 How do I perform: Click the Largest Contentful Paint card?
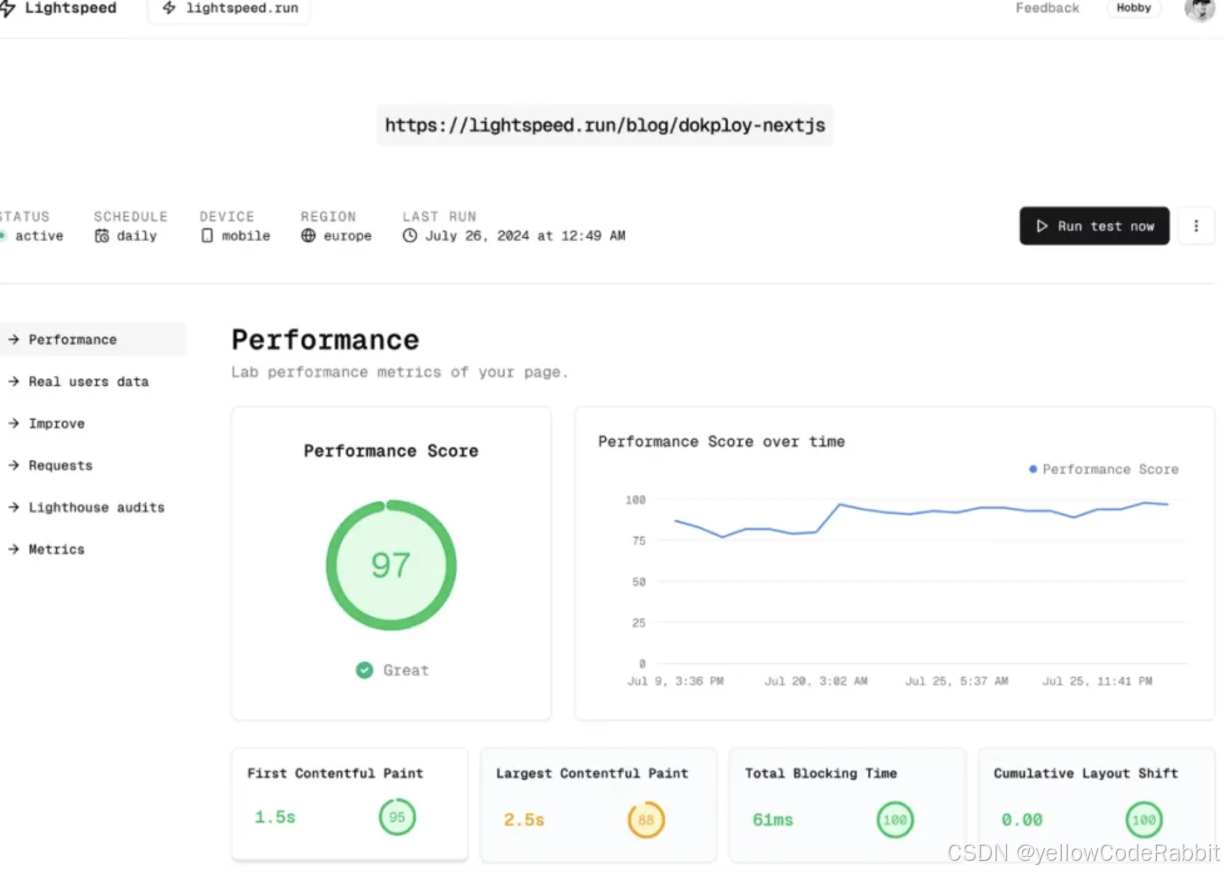pos(598,805)
